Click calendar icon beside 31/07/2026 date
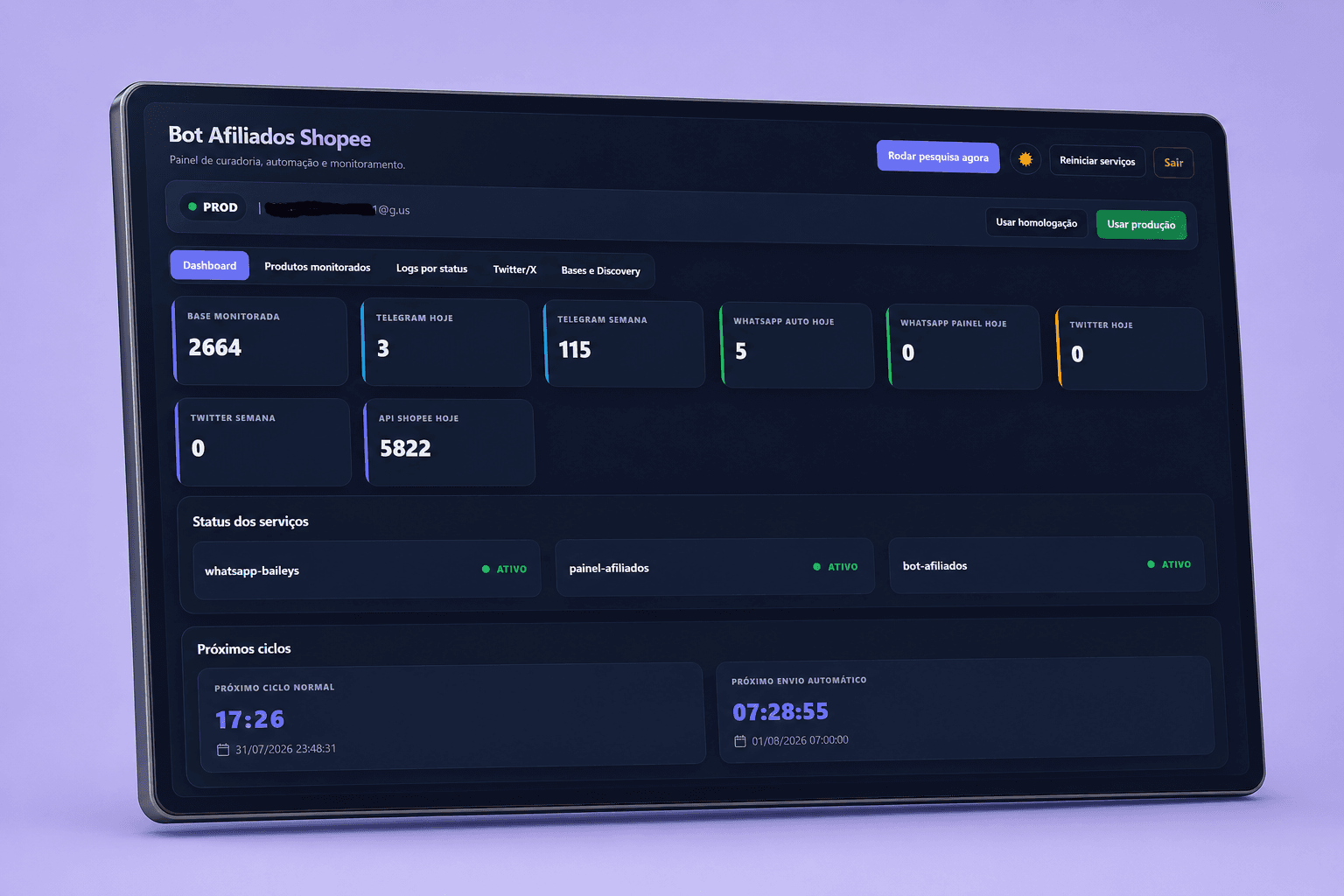 (223, 750)
